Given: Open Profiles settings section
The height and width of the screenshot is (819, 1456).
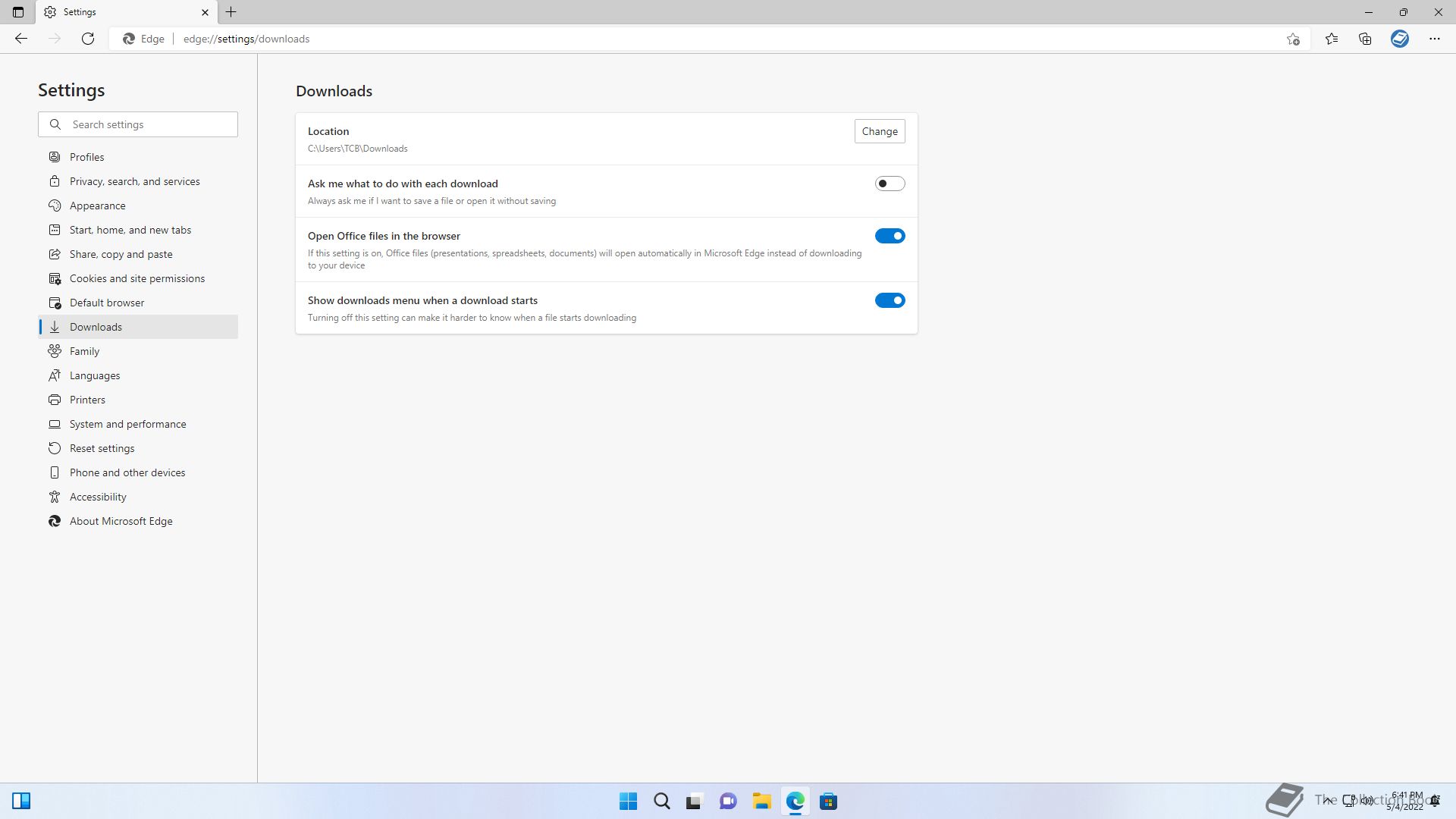Looking at the screenshot, I should coord(138,157).
